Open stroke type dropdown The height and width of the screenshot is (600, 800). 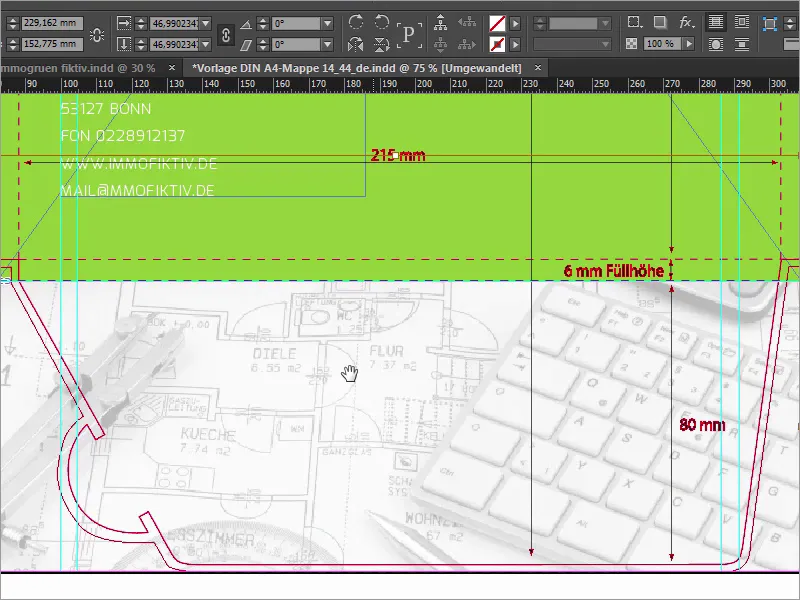pos(605,45)
